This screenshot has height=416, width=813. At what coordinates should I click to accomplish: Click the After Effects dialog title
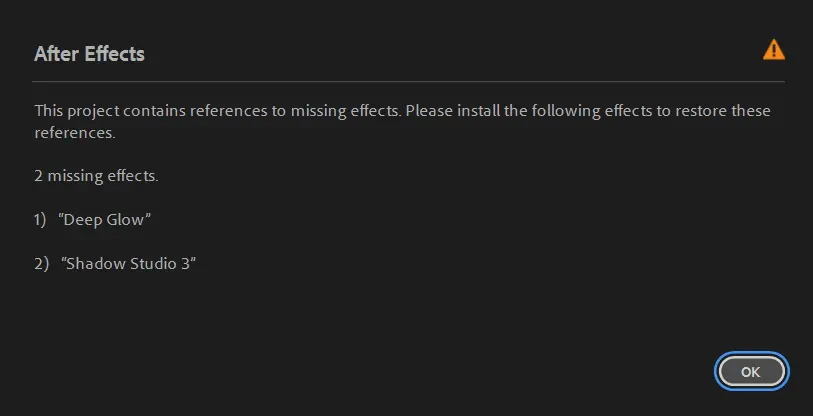click(89, 54)
